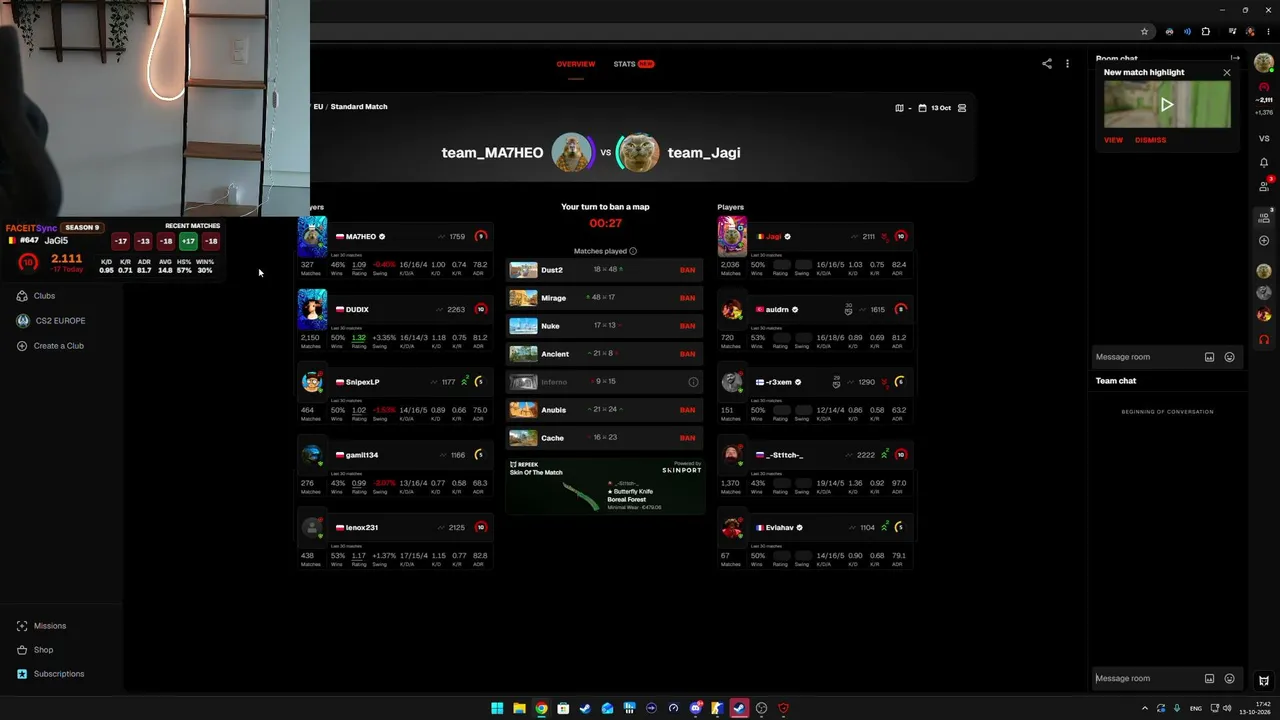Click VIEW on the match highlight
The height and width of the screenshot is (720, 1280).
tap(1113, 140)
